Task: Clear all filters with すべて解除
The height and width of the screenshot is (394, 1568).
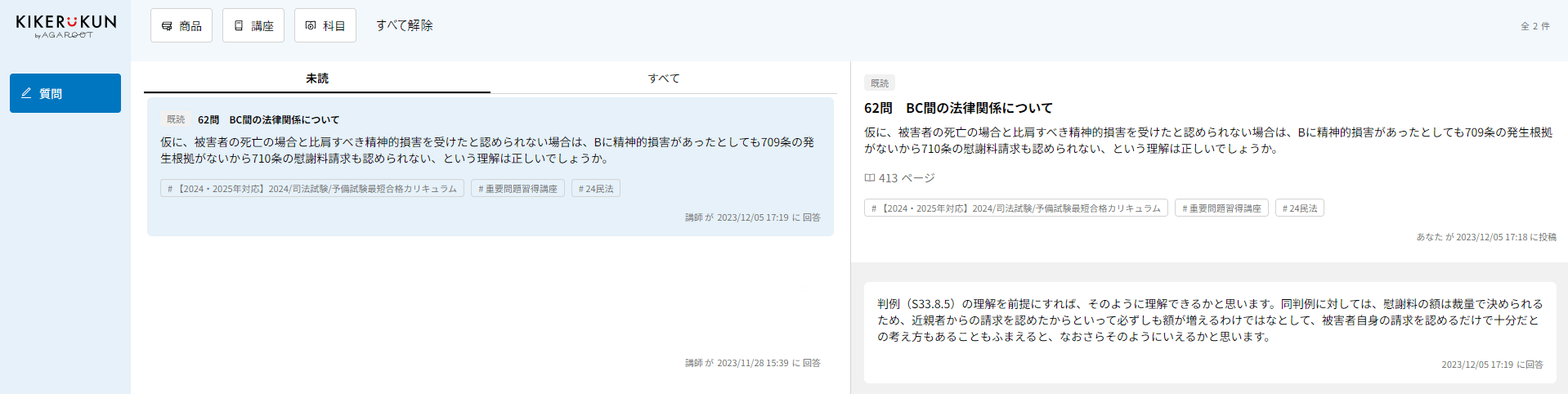Action: (404, 25)
